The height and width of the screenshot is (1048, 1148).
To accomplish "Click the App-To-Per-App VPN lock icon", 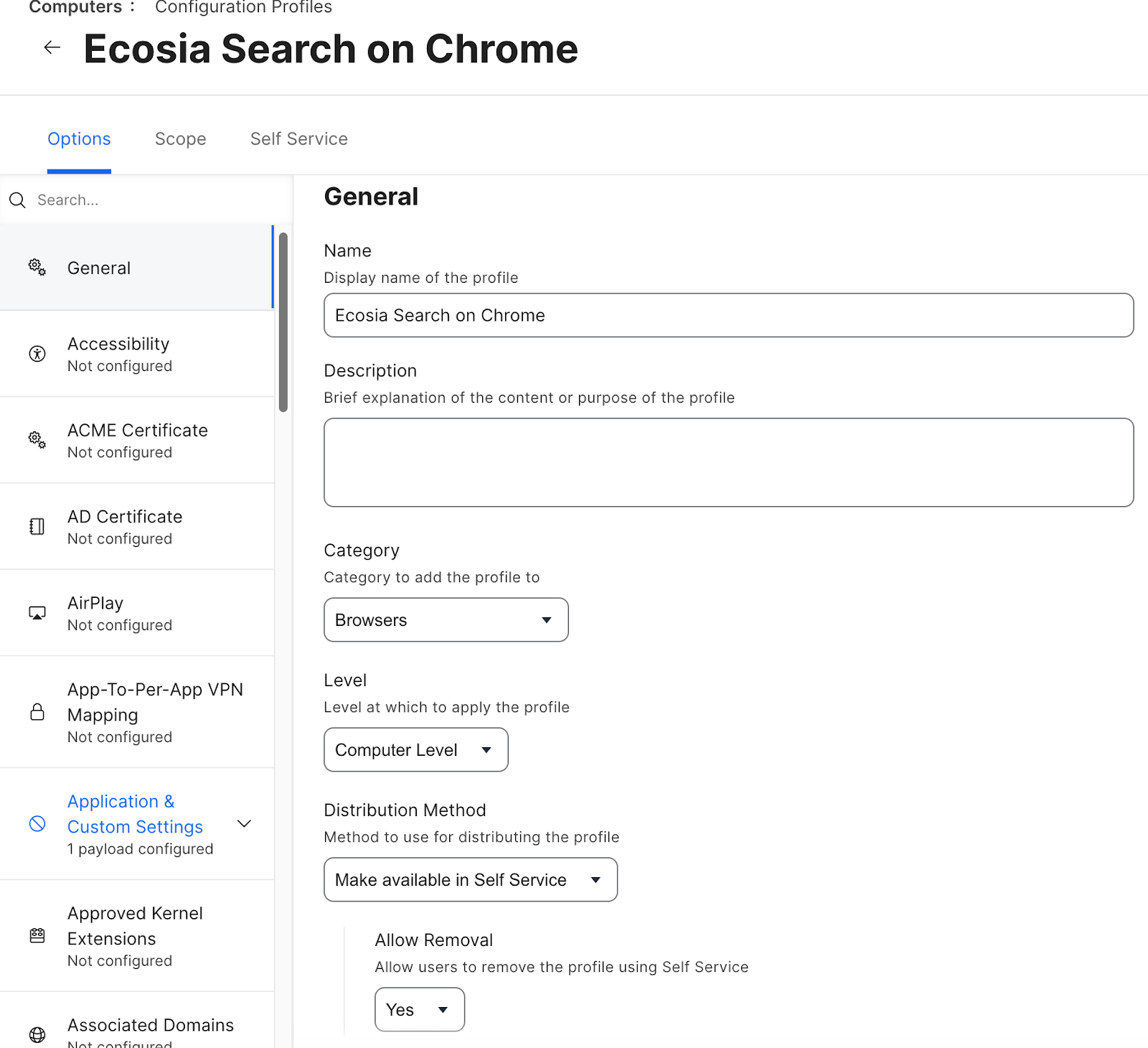I will pyautogui.click(x=37, y=712).
